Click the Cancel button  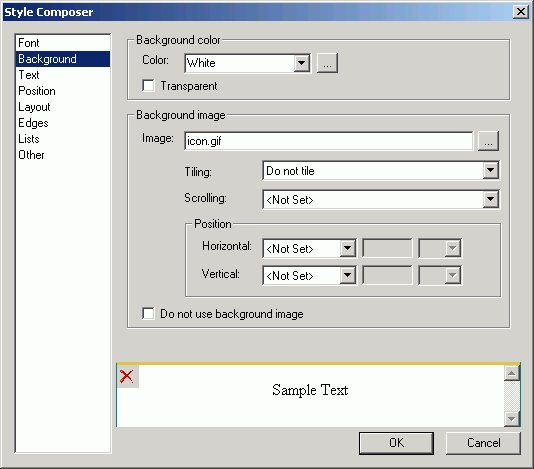pyautogui.click(x=483, y=443)
